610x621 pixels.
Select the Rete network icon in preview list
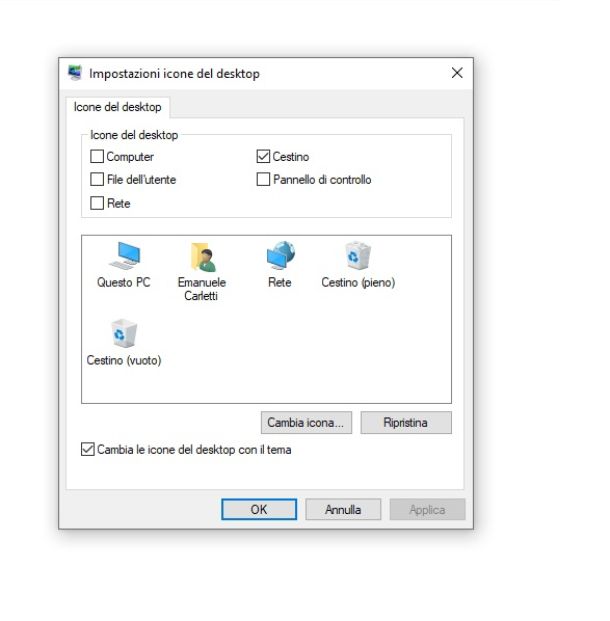(281, 254)
